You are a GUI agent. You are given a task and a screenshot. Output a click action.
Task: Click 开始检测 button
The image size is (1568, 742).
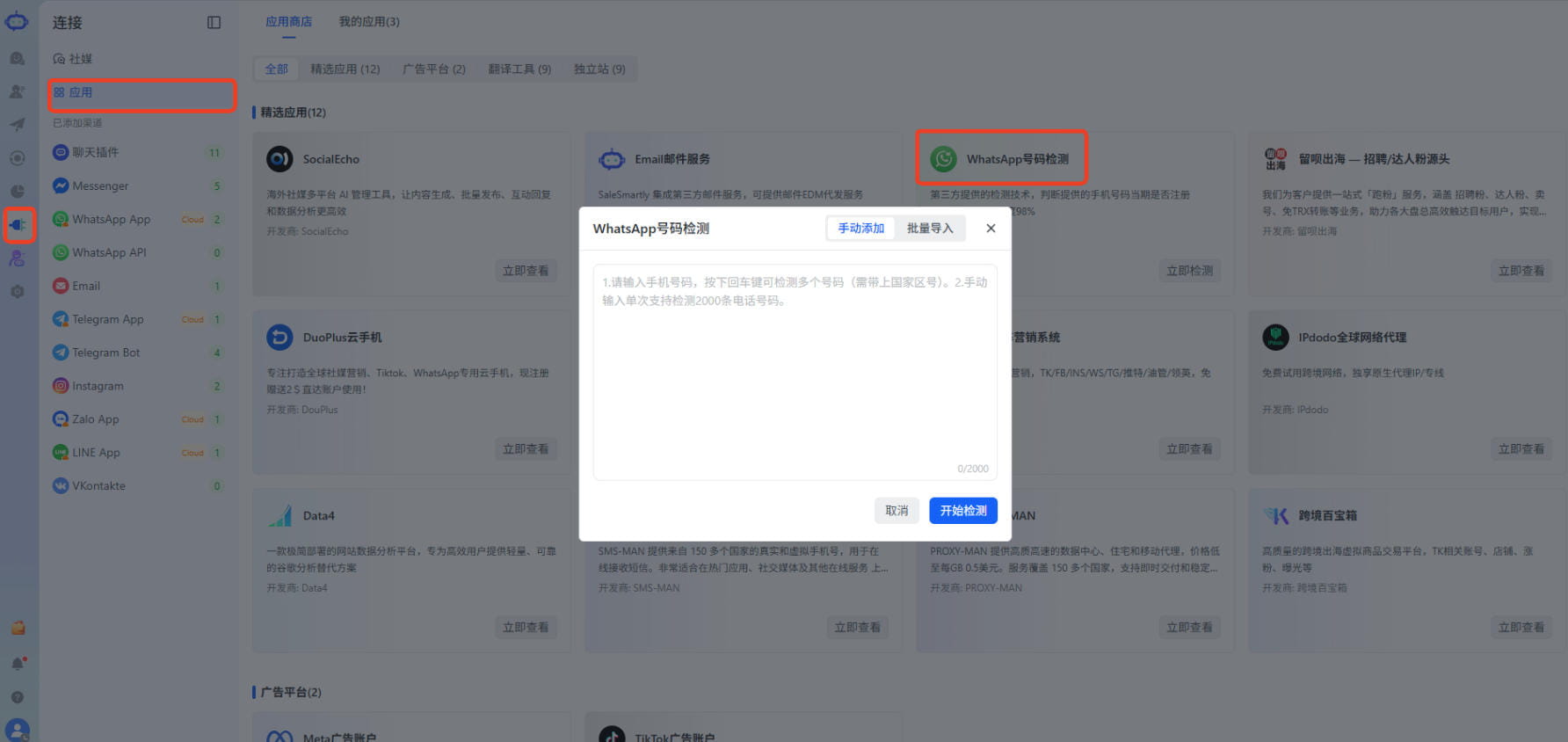[x=963, y=511]
